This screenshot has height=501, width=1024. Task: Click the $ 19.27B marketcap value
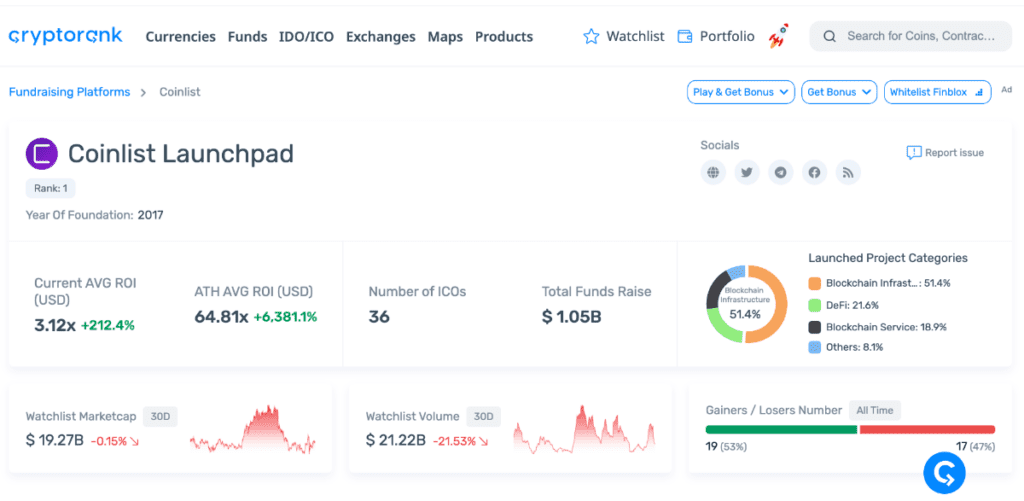pyautogui.click(x=54, y=440)
